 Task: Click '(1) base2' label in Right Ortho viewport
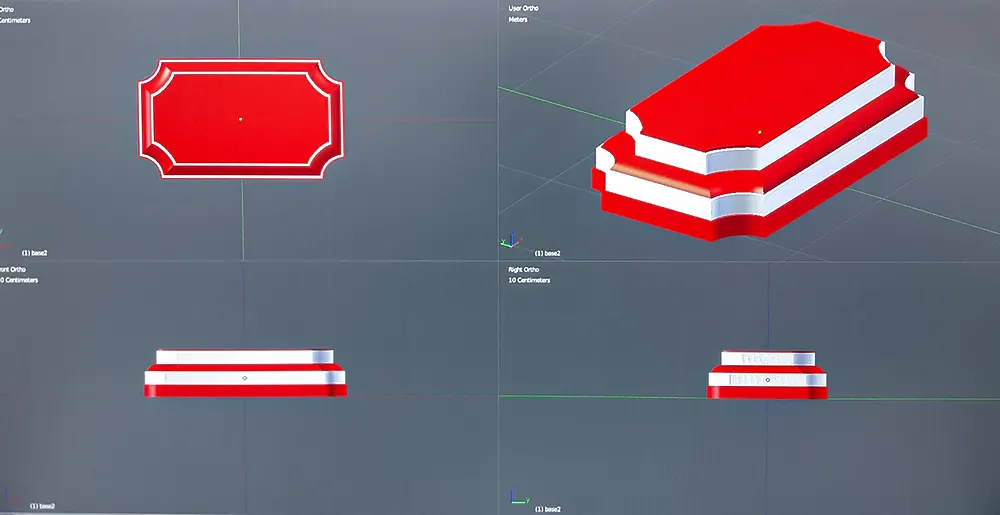(x=547, y=509)
